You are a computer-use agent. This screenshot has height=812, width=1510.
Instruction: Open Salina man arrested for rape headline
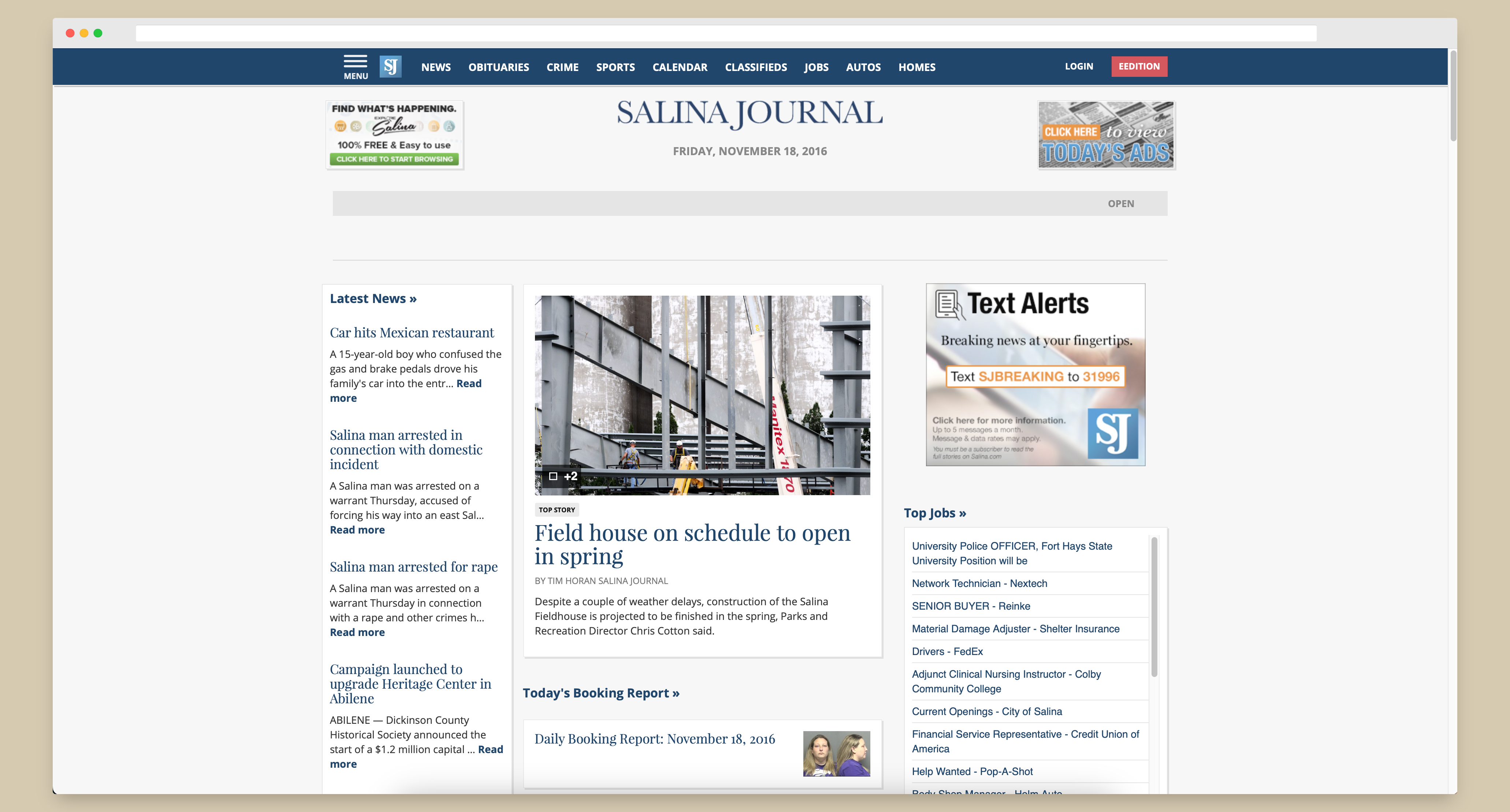click(x=413, y=566)
